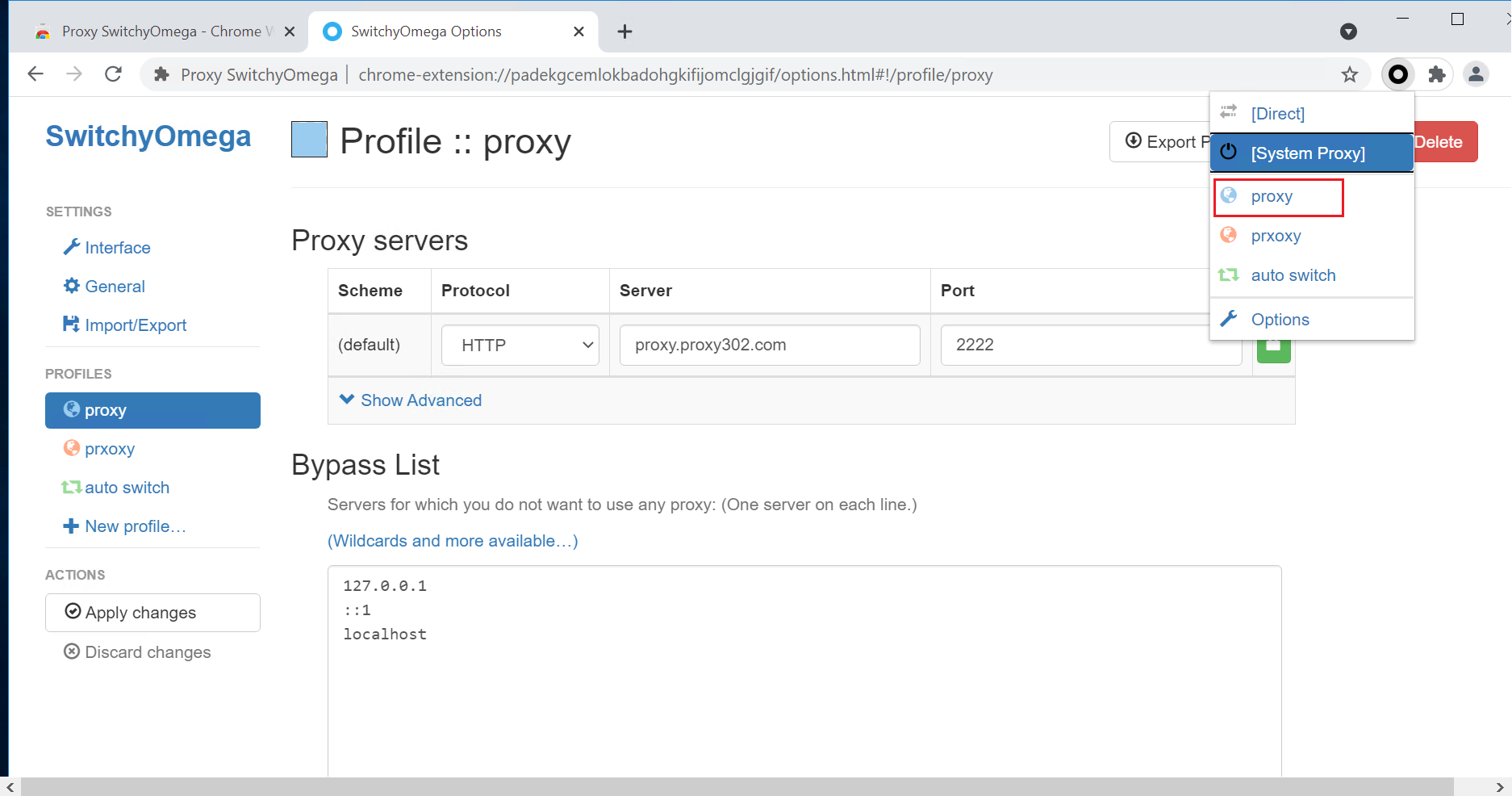Open the Wildcards and more available link
This screenshot has height=796, width=1512.
point(453,540)
